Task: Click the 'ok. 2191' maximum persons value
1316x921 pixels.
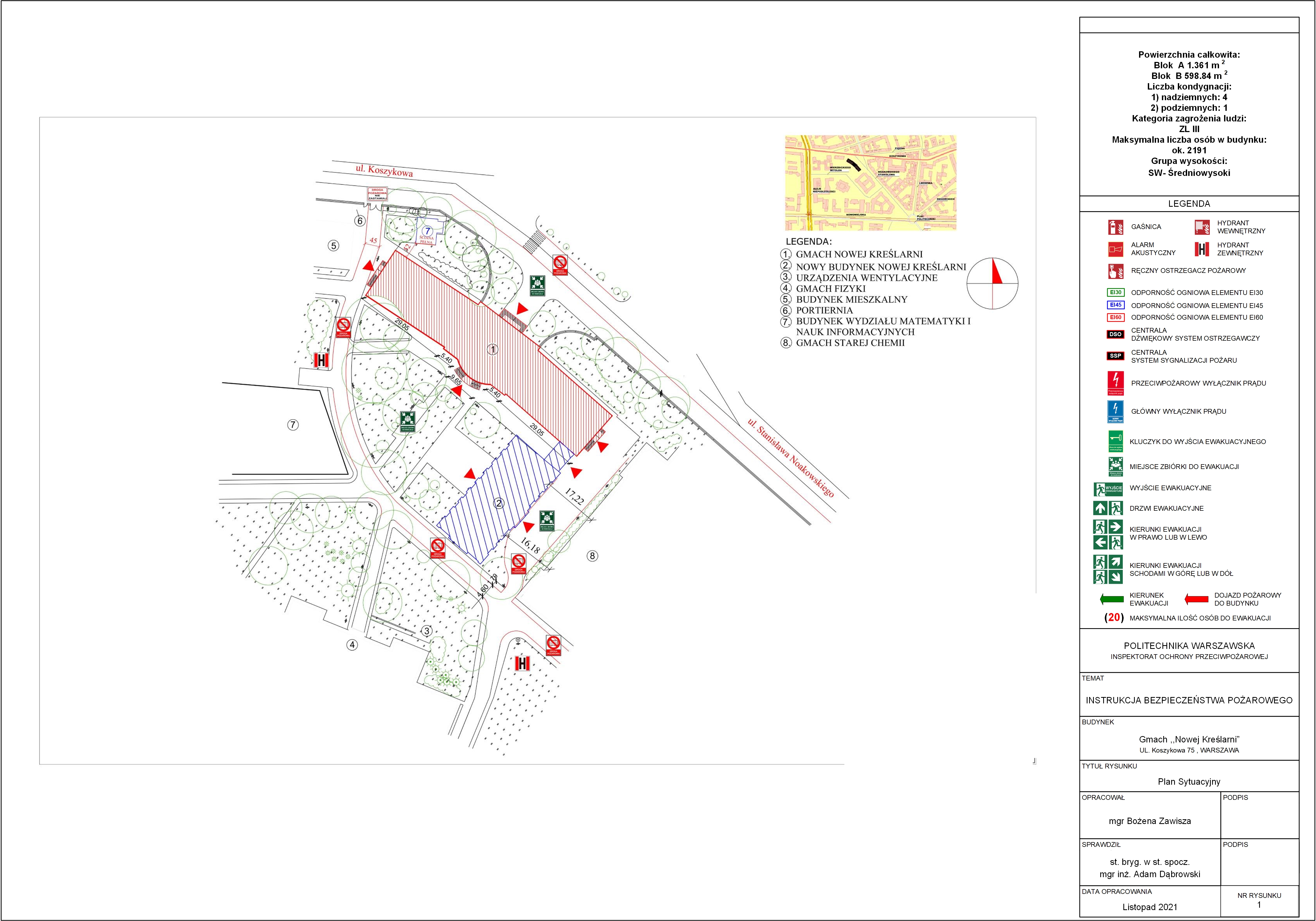Action: click(1189, 150)
